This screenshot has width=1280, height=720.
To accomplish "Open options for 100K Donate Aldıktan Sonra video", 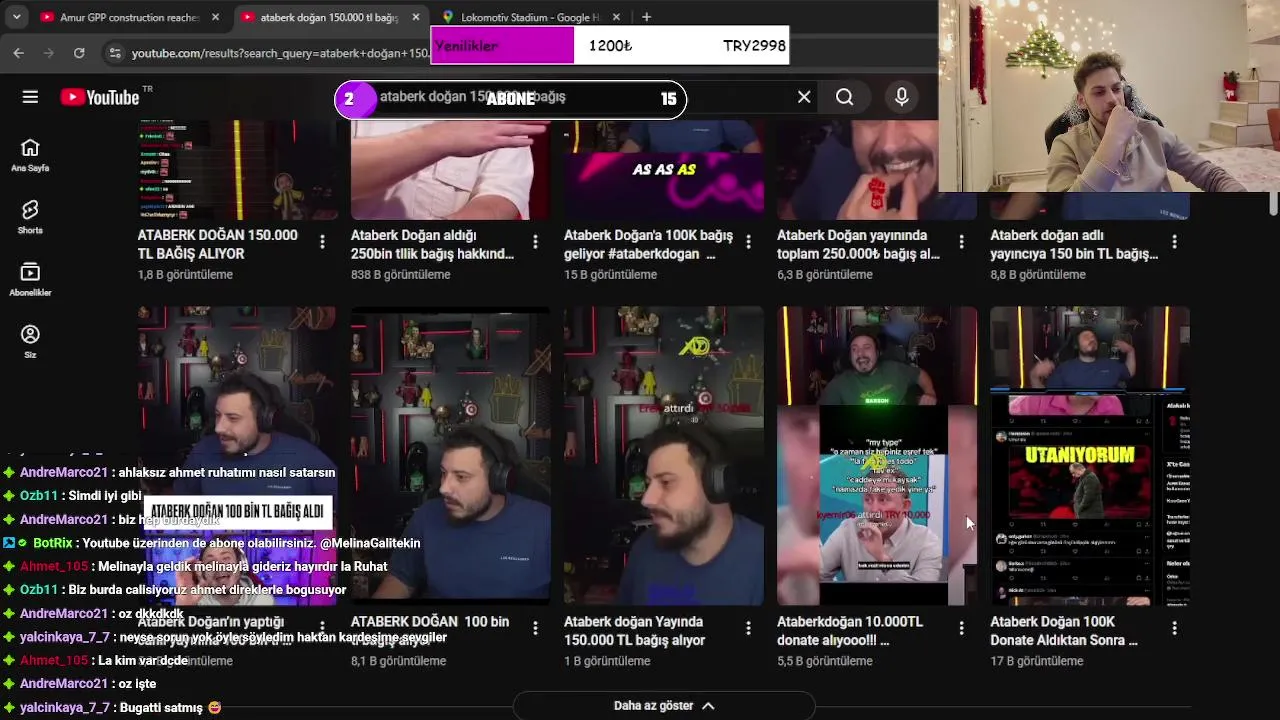I will point(1174,628).
